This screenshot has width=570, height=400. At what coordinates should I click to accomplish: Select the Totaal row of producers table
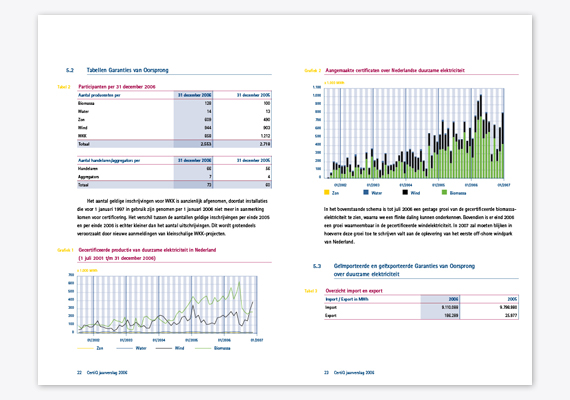click(x=174, y=144)
